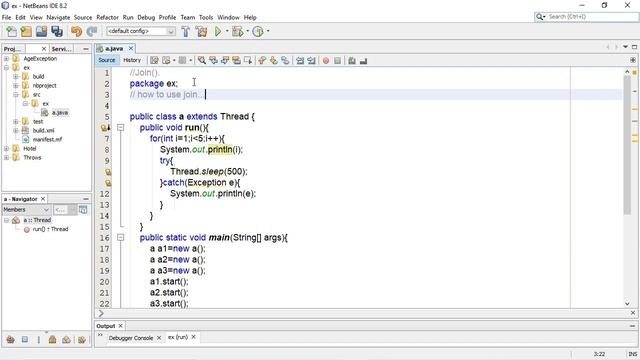
Task: Close the a.java editor tab
Action: point(131,48)
